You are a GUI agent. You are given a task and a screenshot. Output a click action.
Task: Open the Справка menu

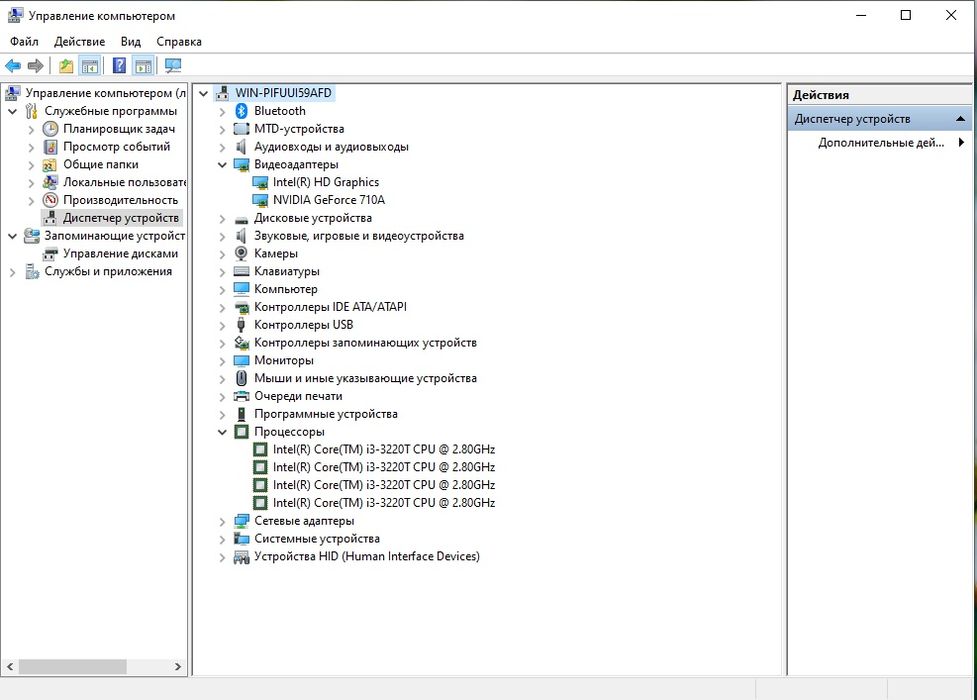pyautogui.click(x=179, y=42)
